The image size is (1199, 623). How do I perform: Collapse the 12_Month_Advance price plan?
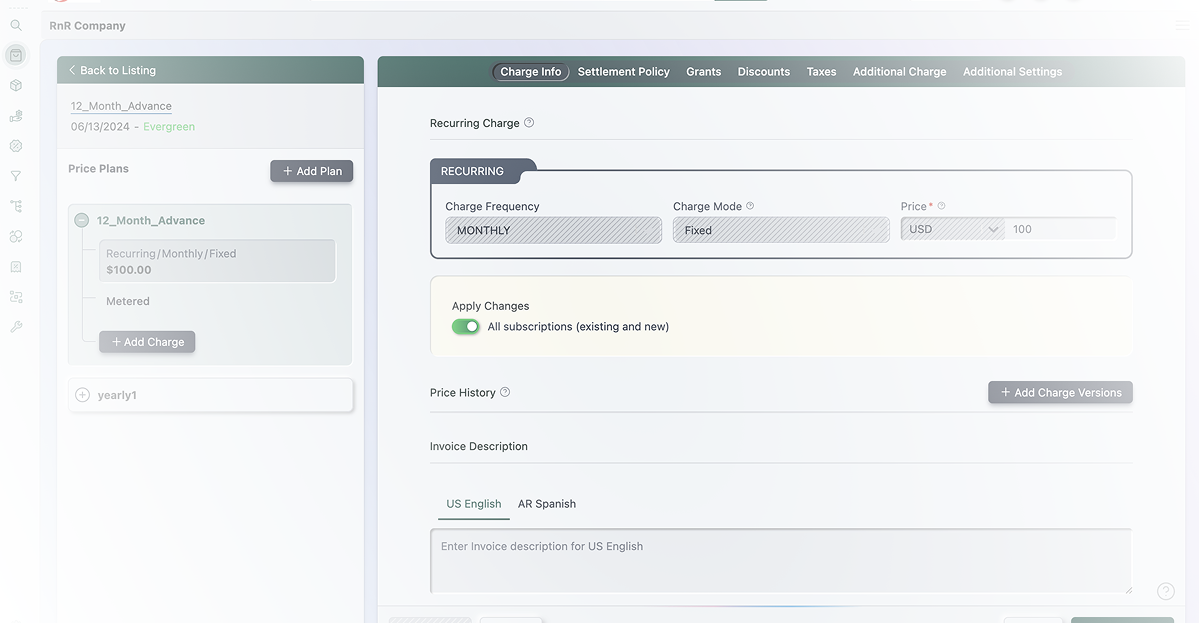point(82,220)
